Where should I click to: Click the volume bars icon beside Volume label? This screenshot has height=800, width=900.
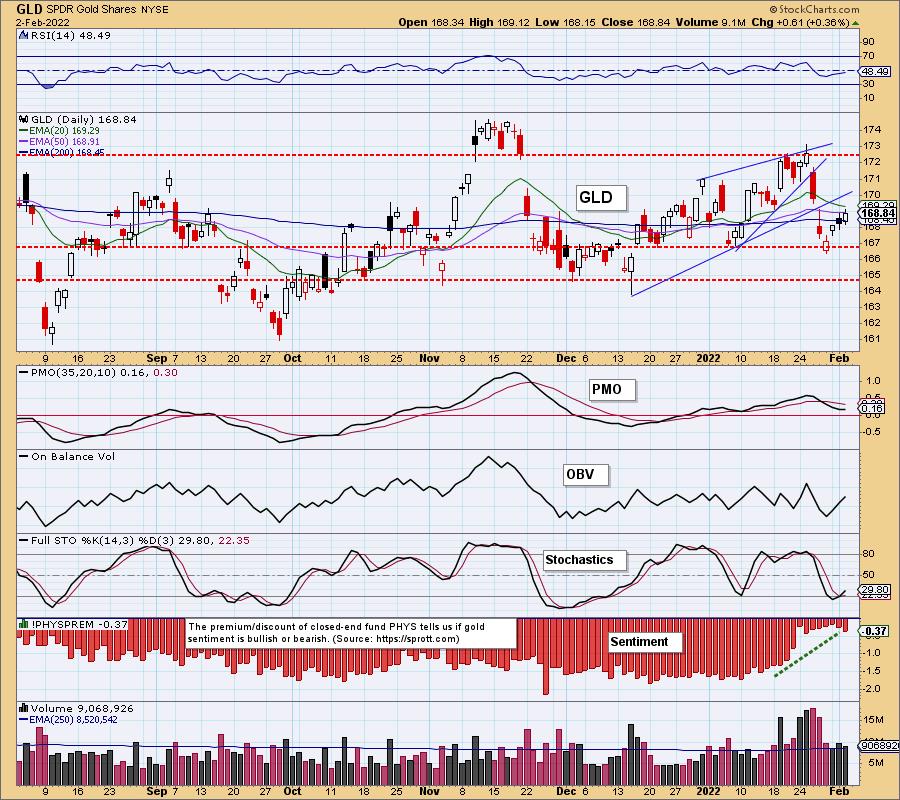pos(24,708)
